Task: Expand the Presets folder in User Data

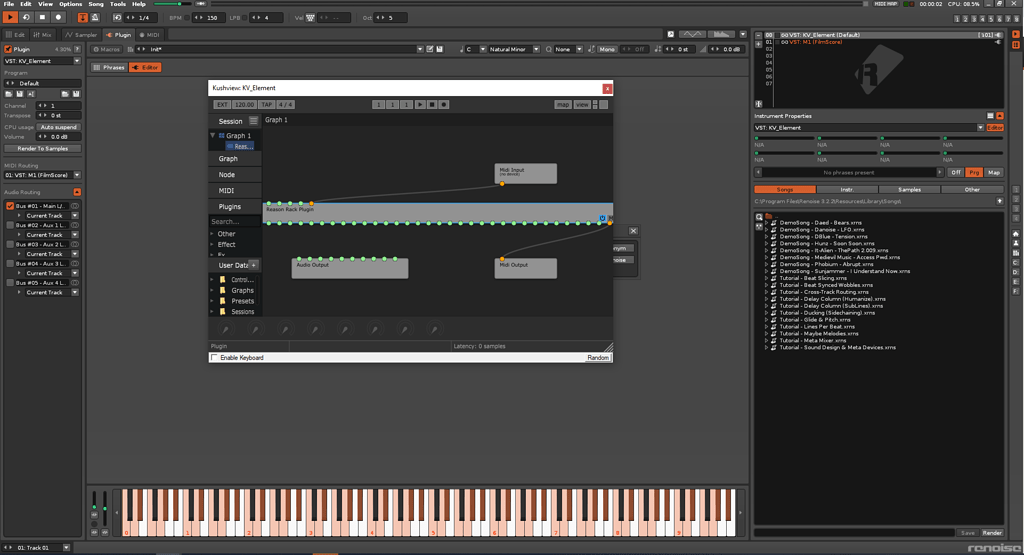Action: [x=212, y=301]
